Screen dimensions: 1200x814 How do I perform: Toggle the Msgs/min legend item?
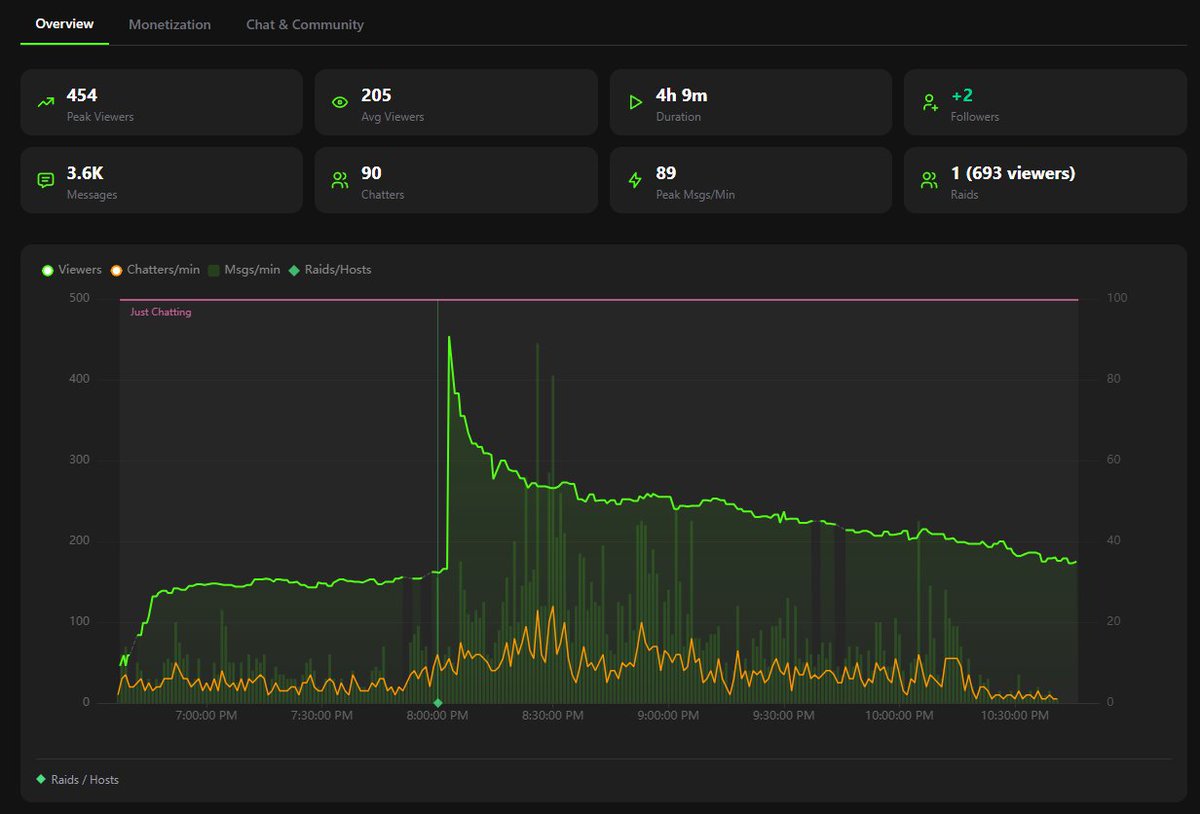click(x=244, y=270)
